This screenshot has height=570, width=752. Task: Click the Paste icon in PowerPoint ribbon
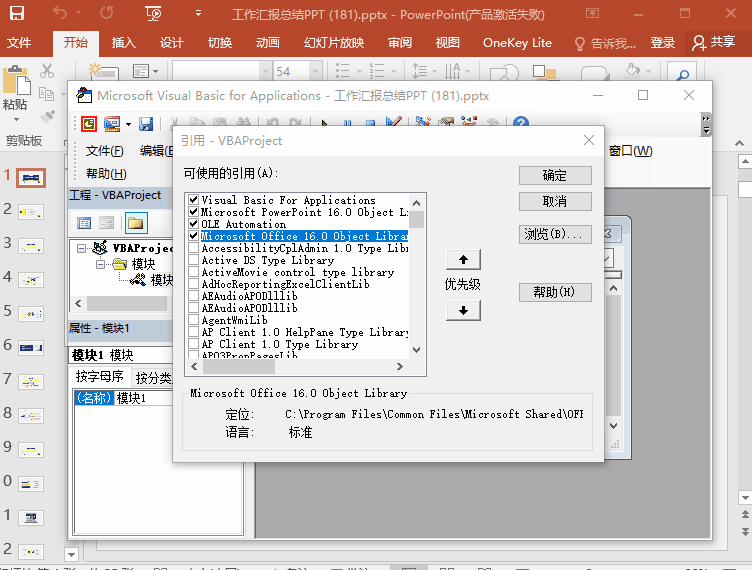click(x=16, y=80)
